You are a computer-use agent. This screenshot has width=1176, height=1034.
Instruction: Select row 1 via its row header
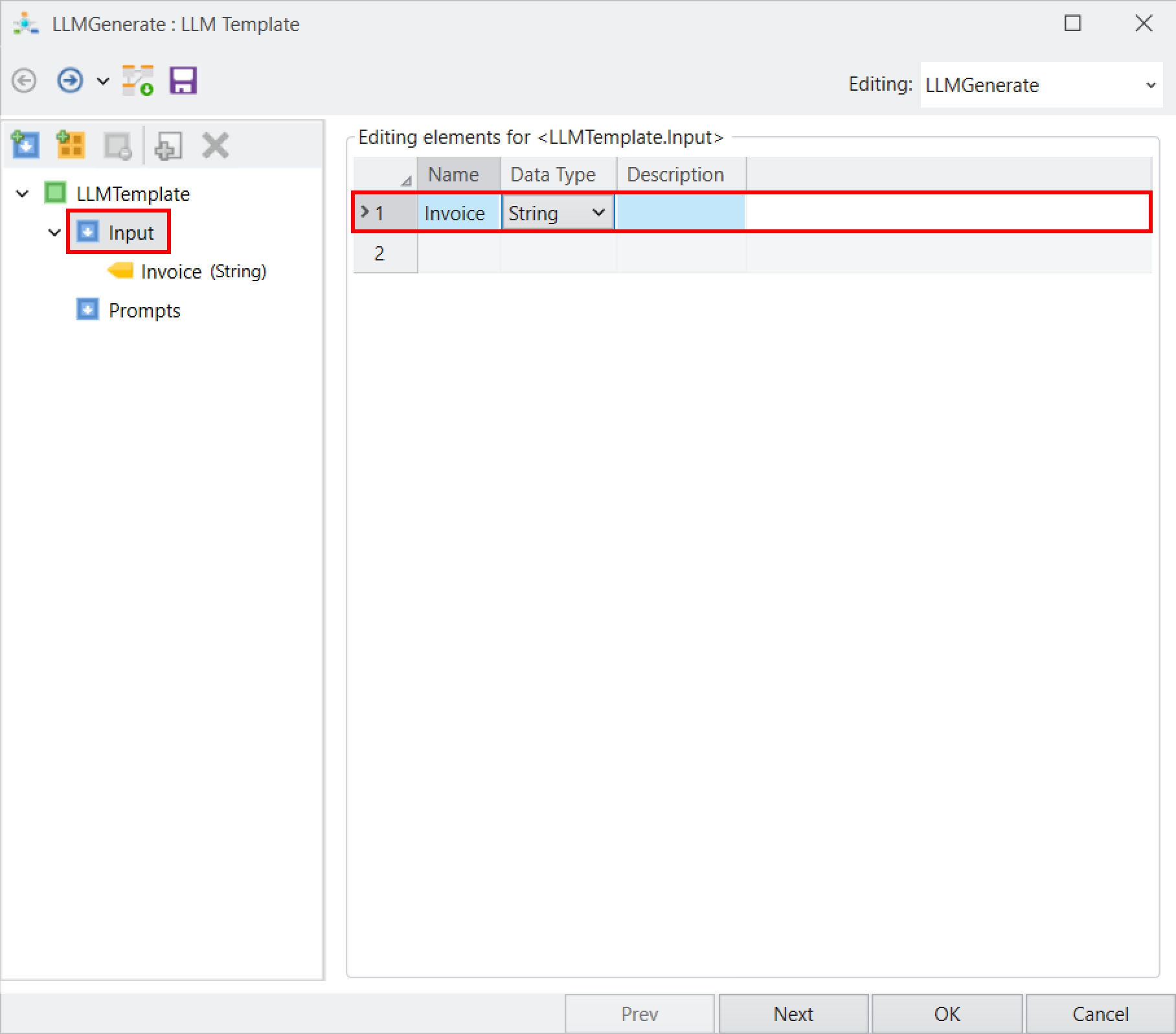pyautogui.click(x=385, y=213)
